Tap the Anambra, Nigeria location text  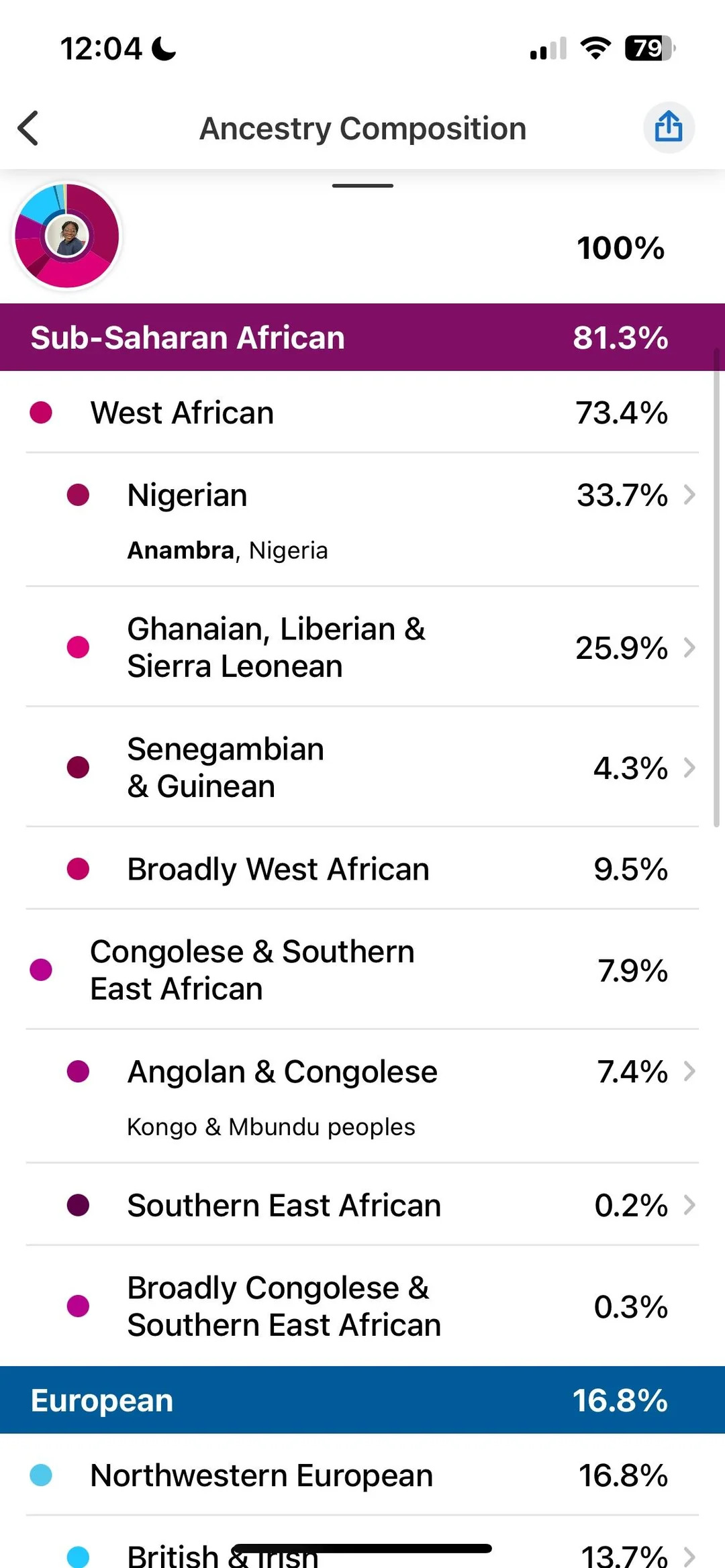pyautogui.click(x=228, y=550)
